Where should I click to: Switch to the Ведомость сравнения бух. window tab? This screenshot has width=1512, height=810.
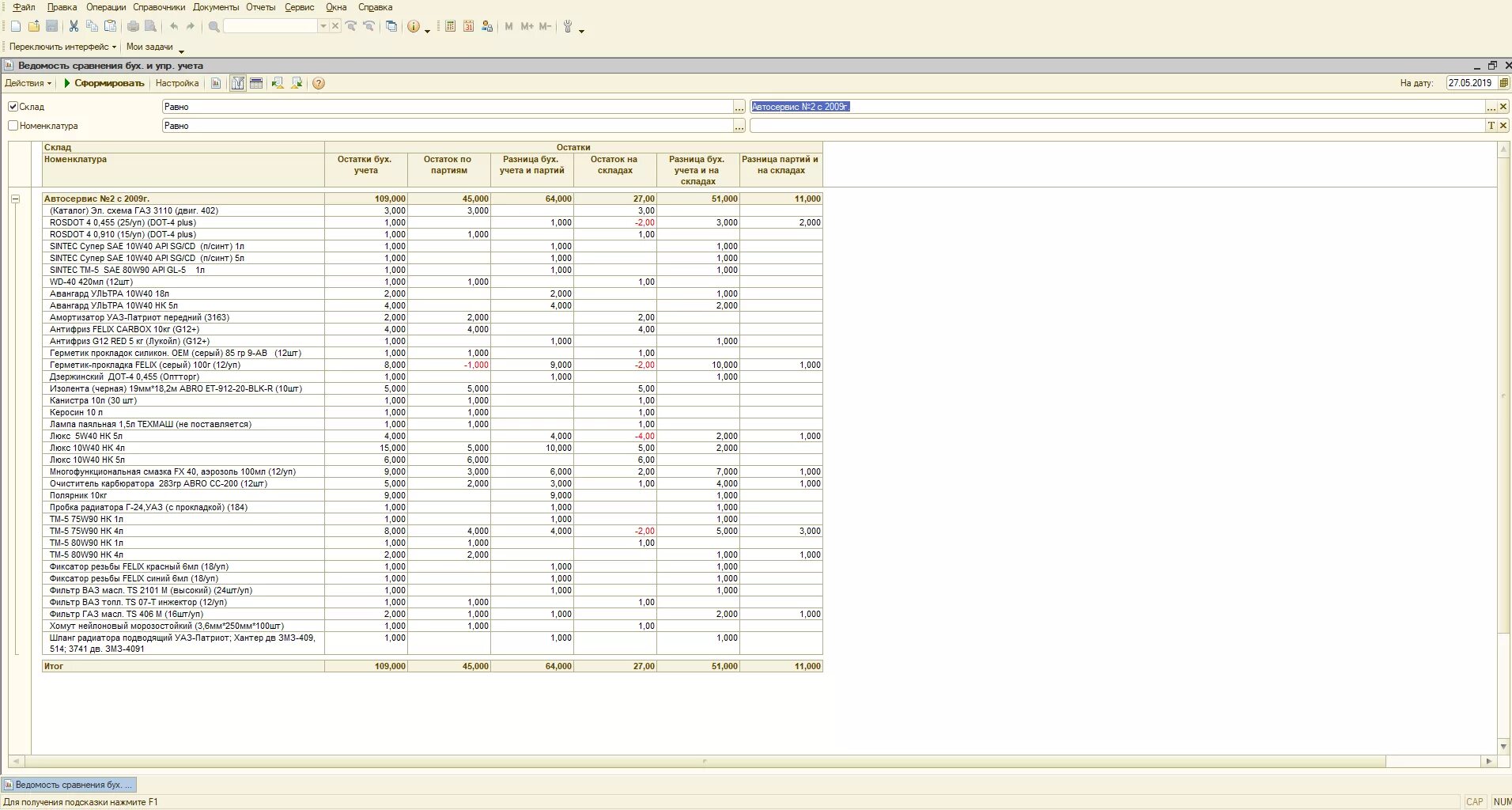(69, 785)
